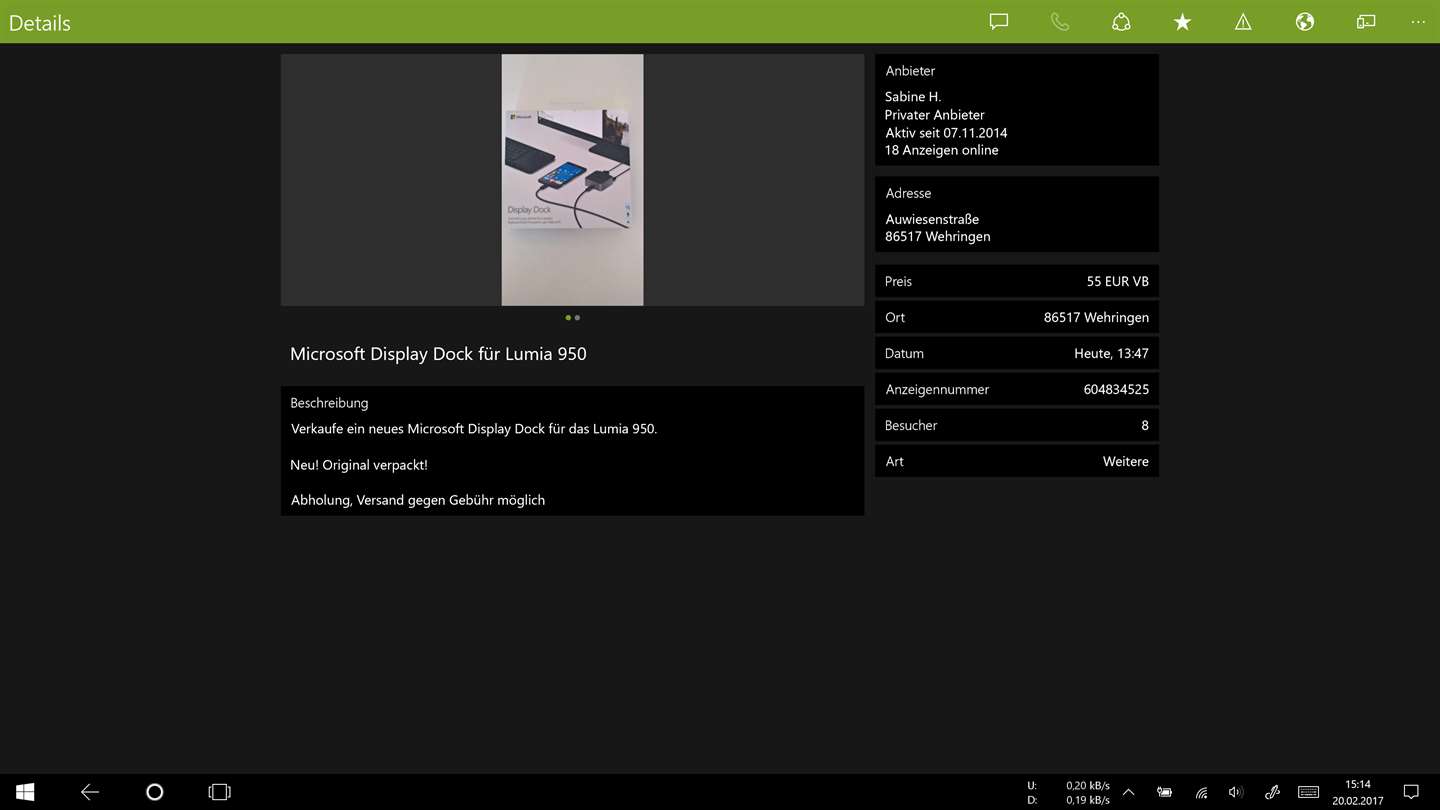The image size is (1440, 810).
Task: Select the Datum row Heute, 13:47
Action: (1017, 353)
